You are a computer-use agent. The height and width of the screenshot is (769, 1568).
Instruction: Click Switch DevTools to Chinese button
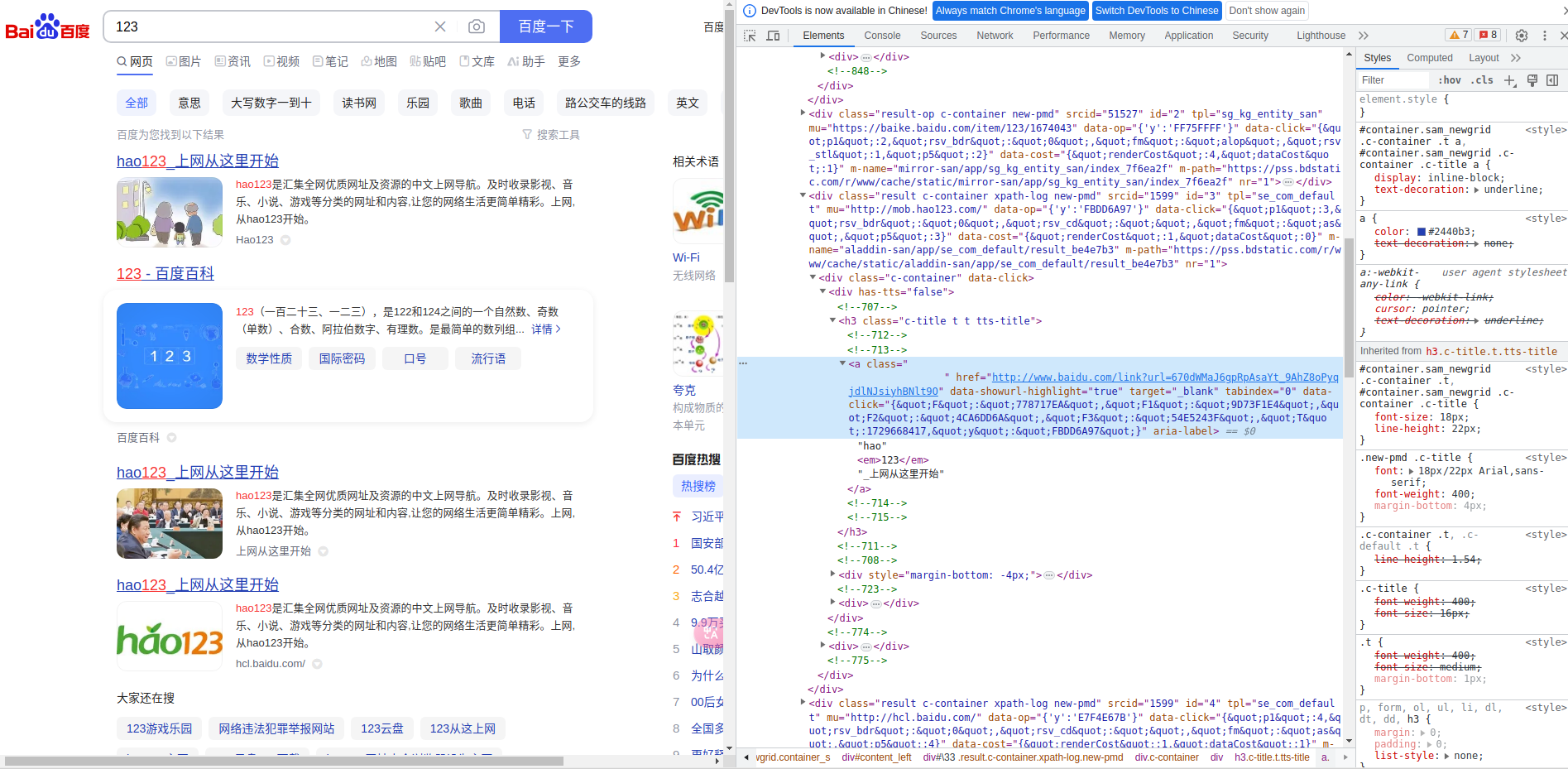tap(1156, 11)
